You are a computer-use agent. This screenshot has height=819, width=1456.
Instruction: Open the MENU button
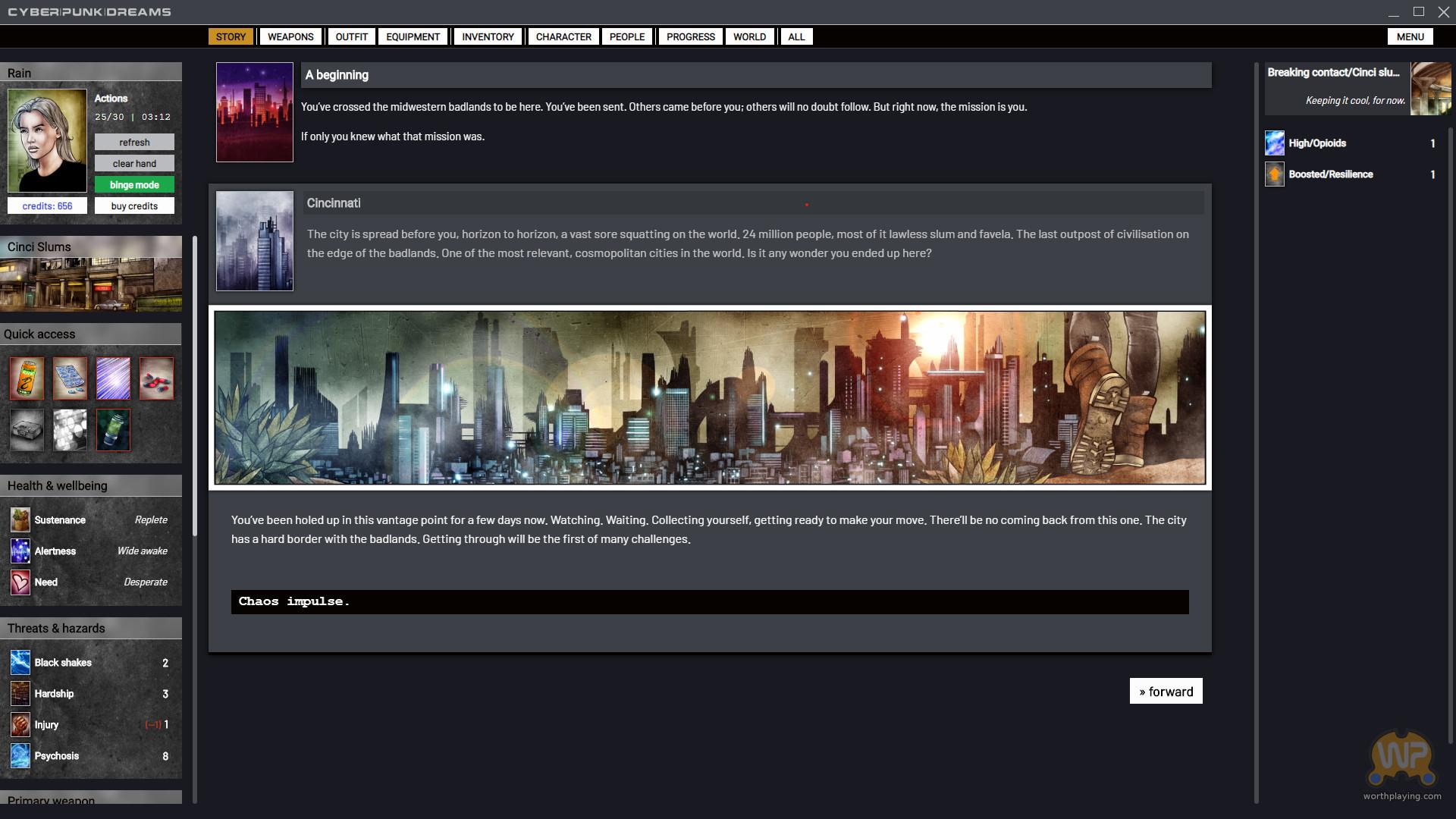[x=1410, y=36]
